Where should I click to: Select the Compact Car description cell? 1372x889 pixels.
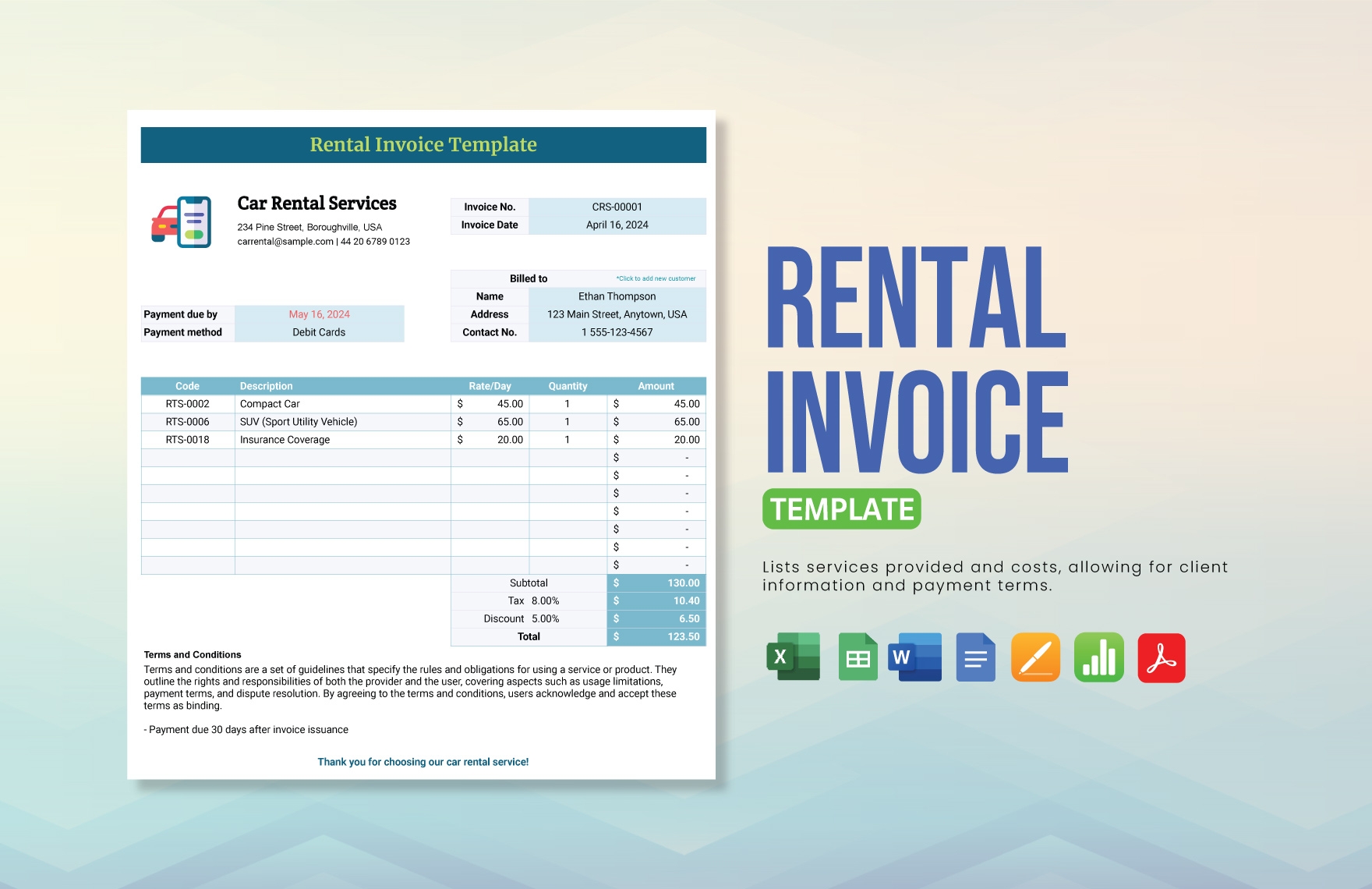coord(343,404)
